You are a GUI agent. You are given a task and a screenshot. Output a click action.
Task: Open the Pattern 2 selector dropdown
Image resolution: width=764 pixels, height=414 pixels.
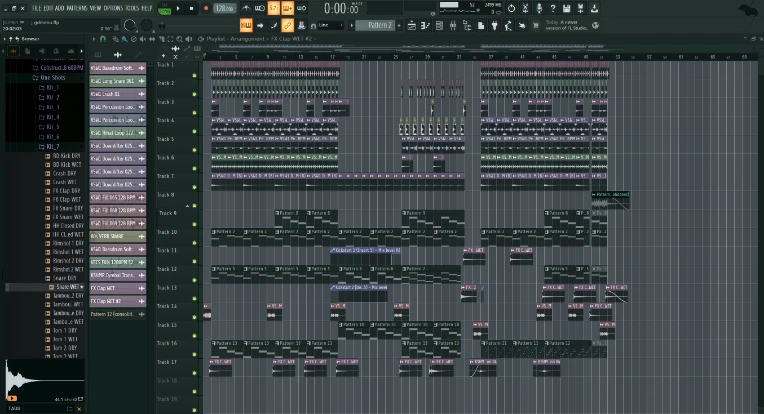click(x=375, y=24)
